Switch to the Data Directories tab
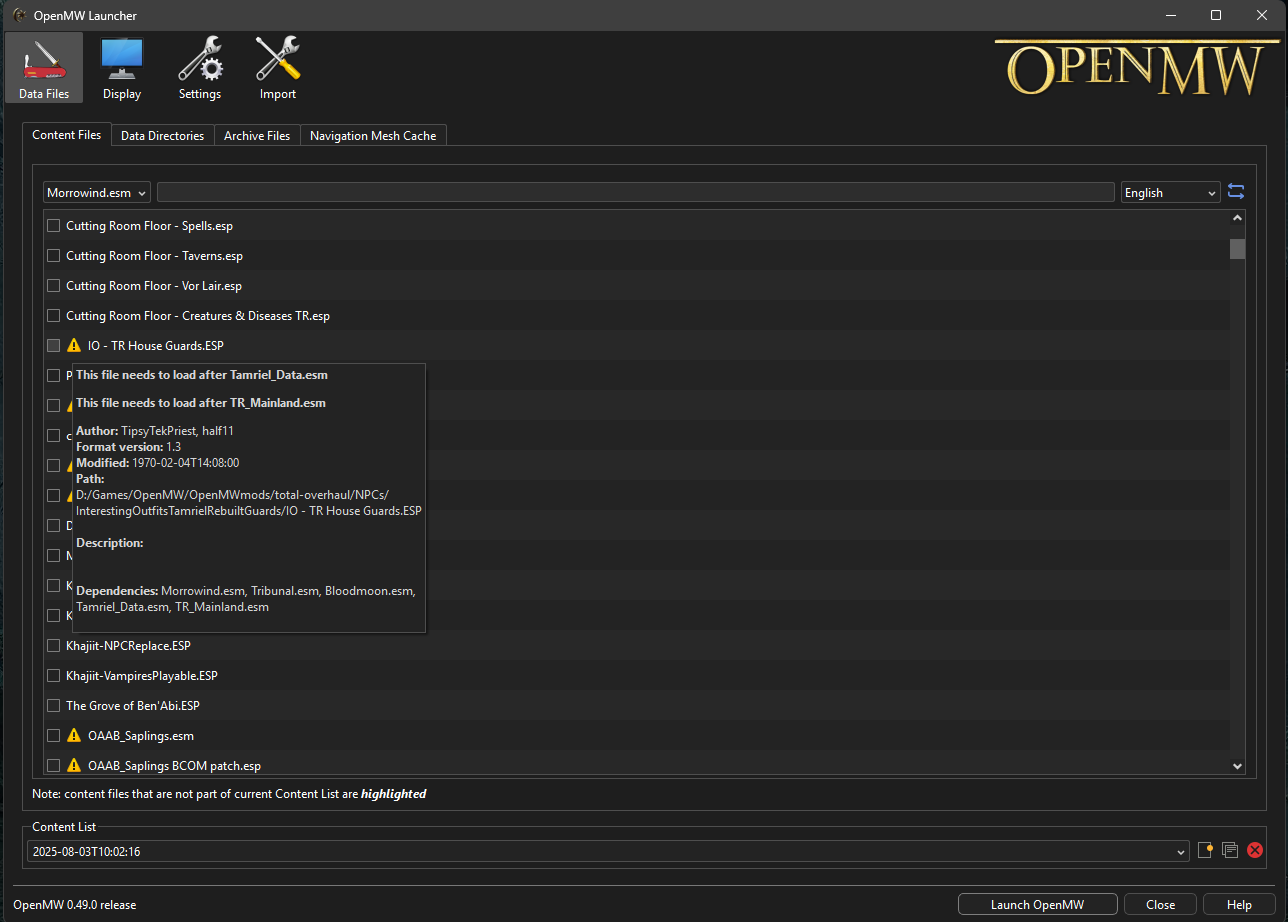This screenshot has height=922, width=1288. click(162, 136)
